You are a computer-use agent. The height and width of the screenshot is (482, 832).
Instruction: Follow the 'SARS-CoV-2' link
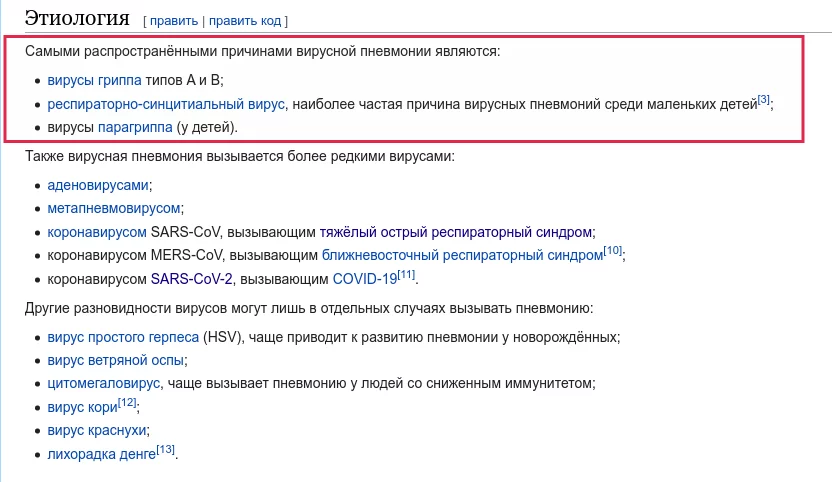coord(192,278)
